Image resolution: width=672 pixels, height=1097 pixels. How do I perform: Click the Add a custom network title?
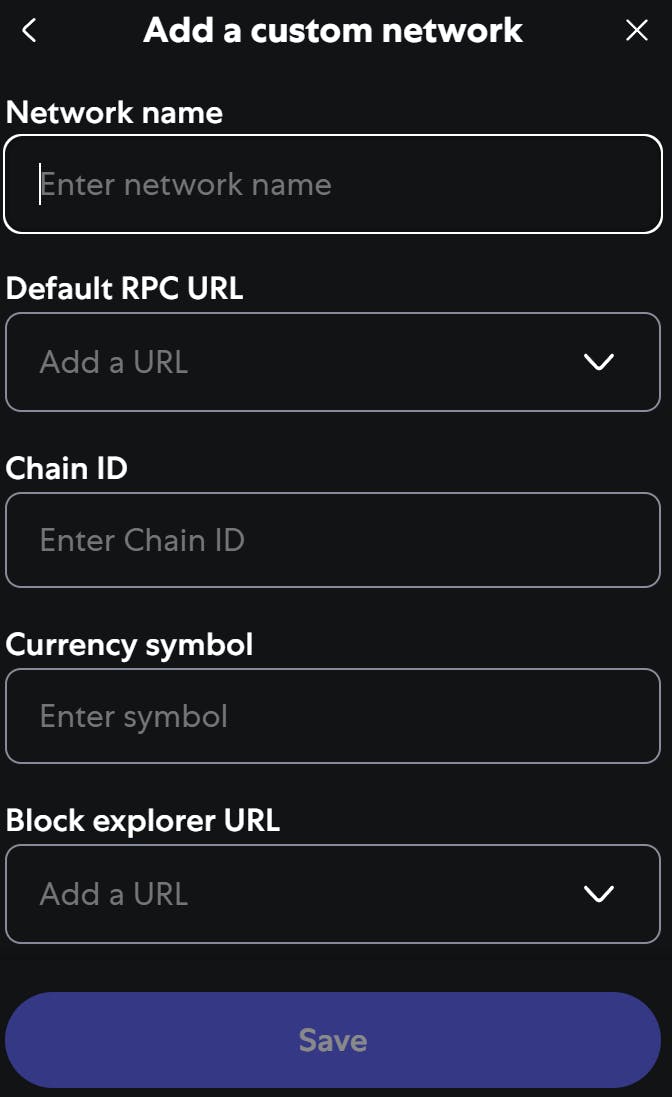(x=333, y=30)
